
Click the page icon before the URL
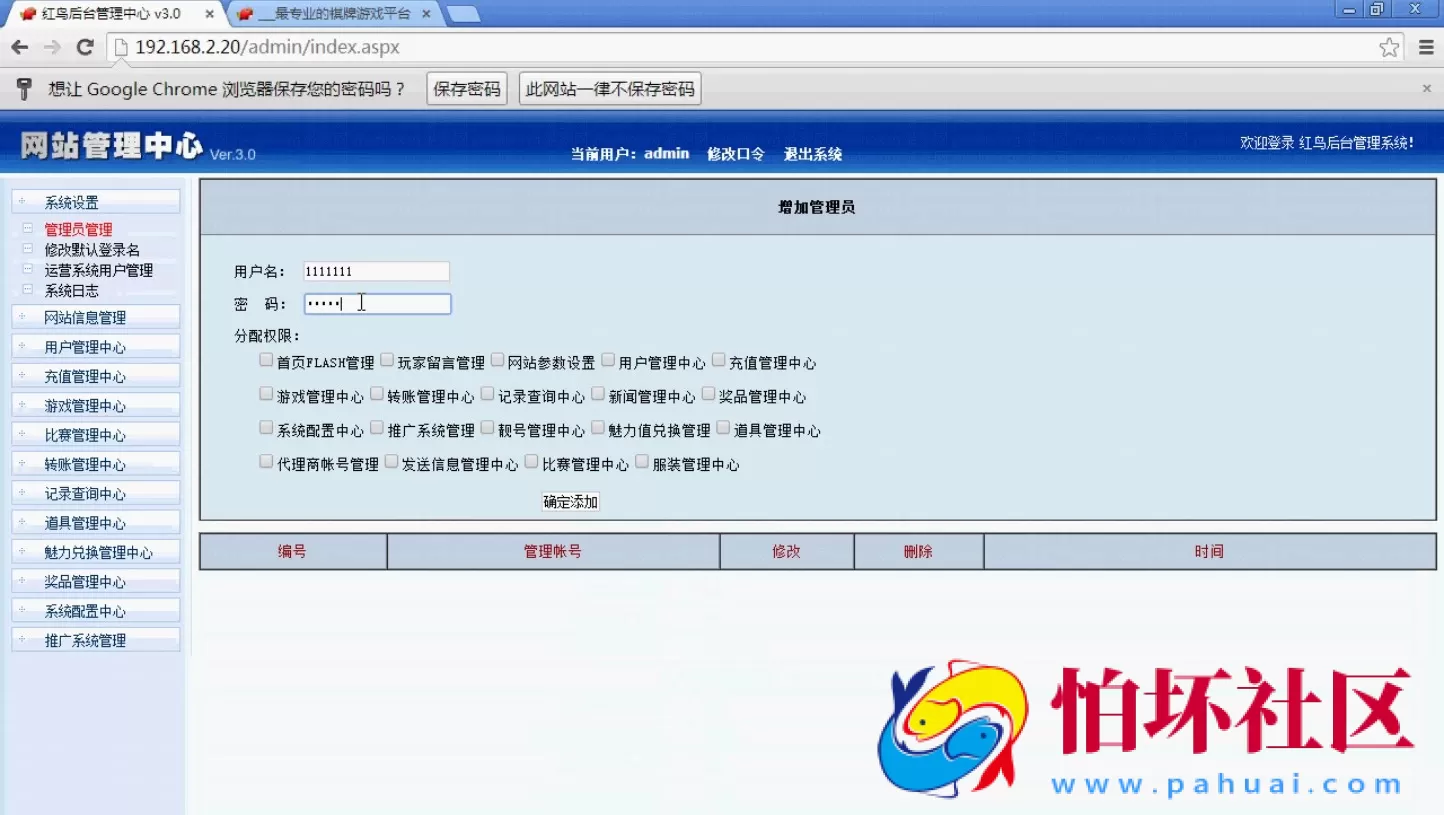[x=120, y=46]
